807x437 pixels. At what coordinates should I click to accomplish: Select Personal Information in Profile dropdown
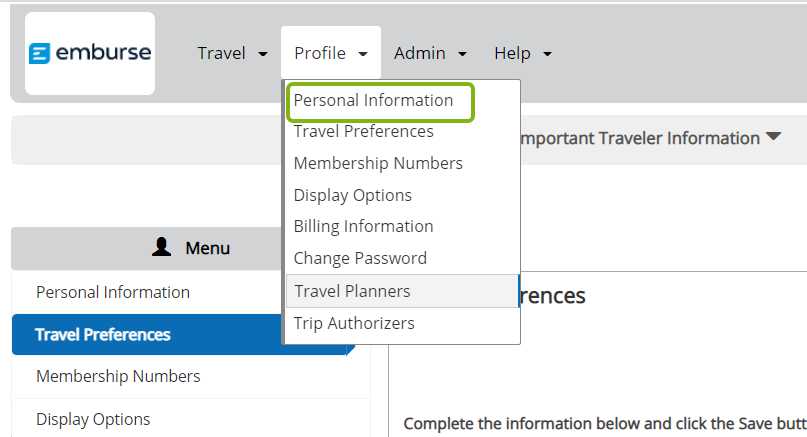click(x=373, y=101)
